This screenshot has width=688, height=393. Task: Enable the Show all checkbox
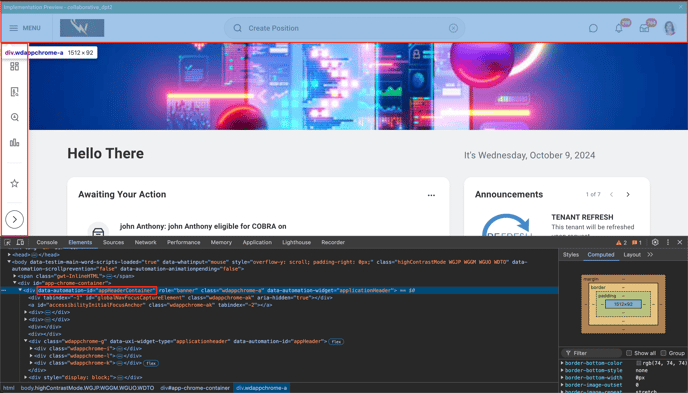[629, 353]
